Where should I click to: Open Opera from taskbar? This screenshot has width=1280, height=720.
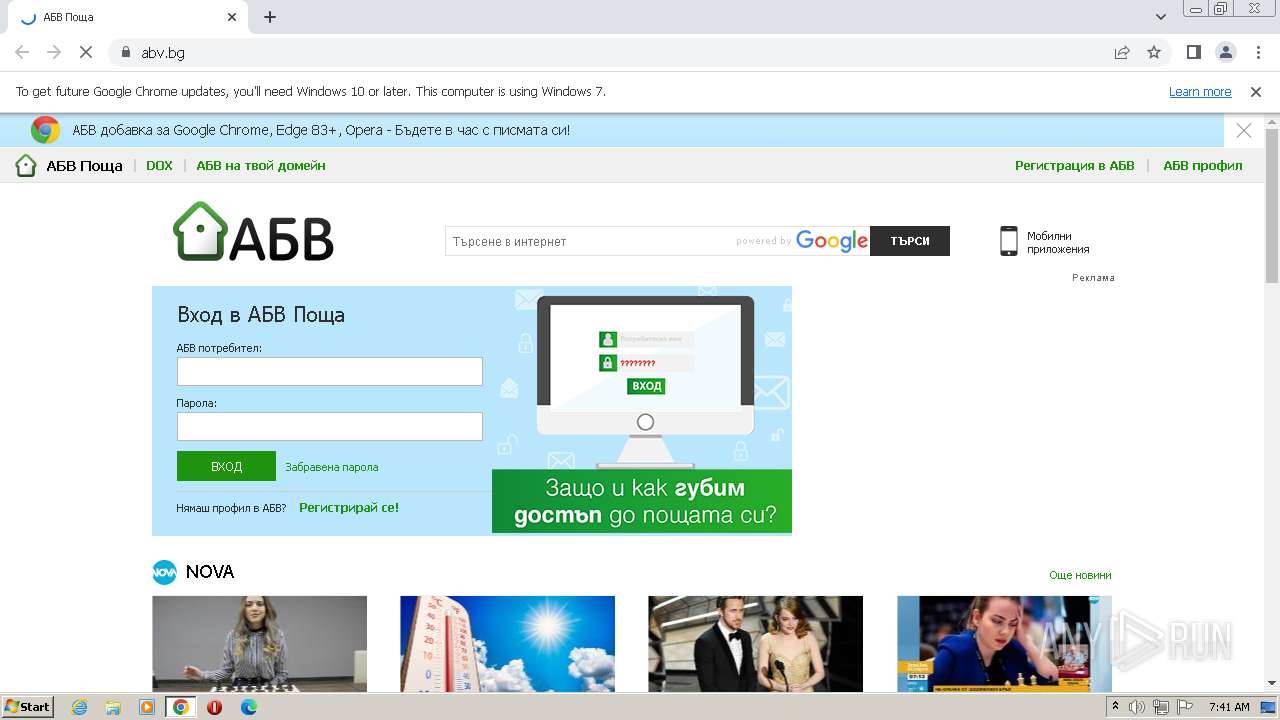(x=215, y=707)
